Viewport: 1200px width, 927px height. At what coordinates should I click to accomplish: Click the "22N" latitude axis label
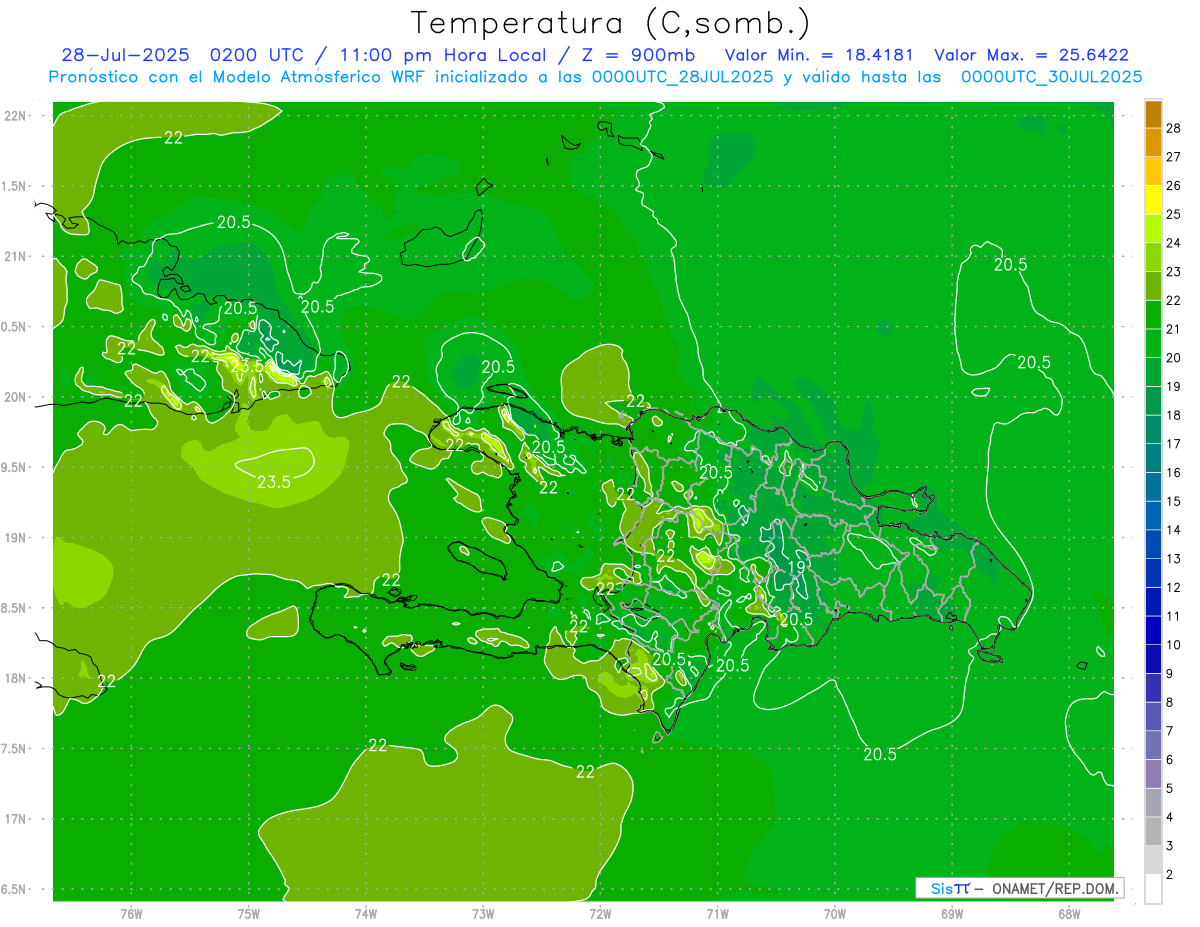(x=16, y=115)
